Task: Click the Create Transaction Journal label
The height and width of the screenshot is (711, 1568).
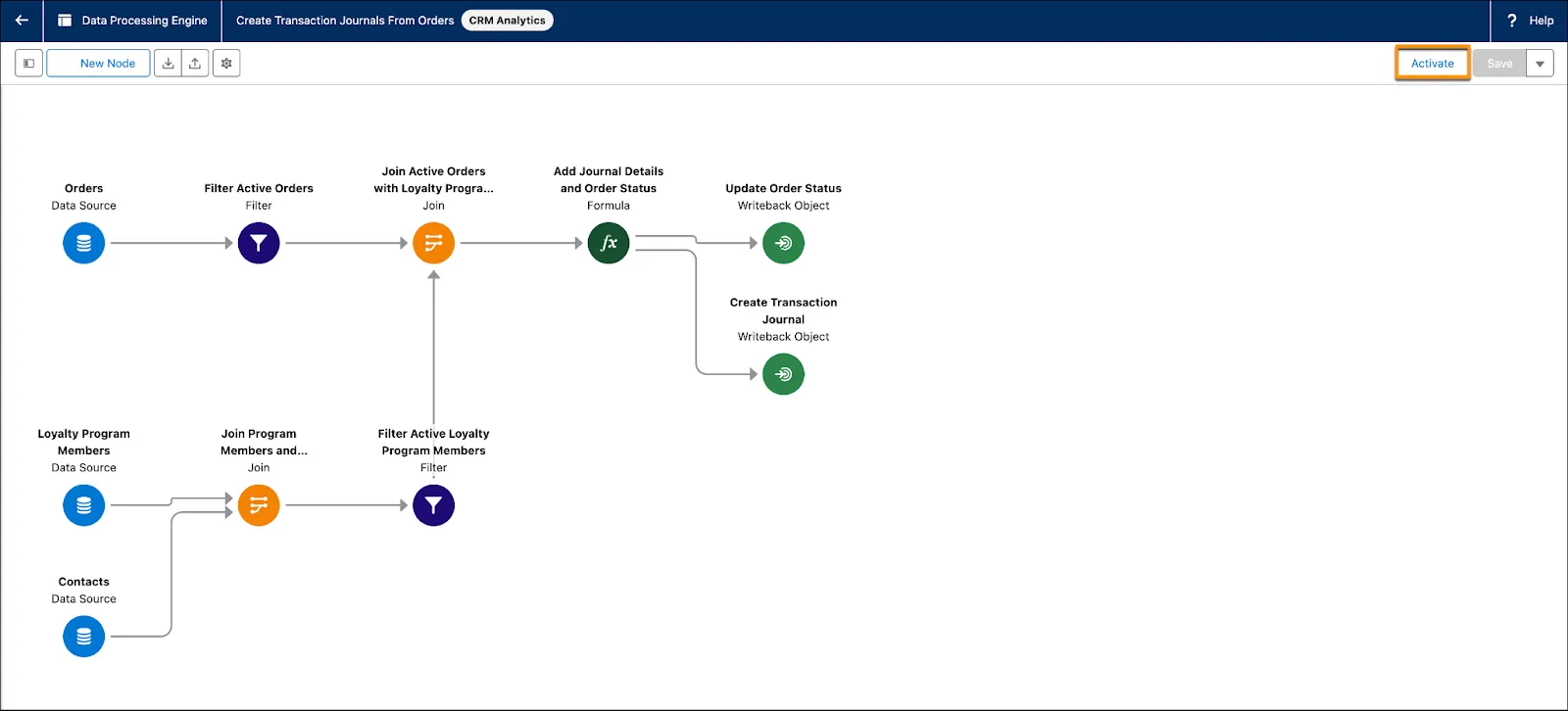Action: 783,311
